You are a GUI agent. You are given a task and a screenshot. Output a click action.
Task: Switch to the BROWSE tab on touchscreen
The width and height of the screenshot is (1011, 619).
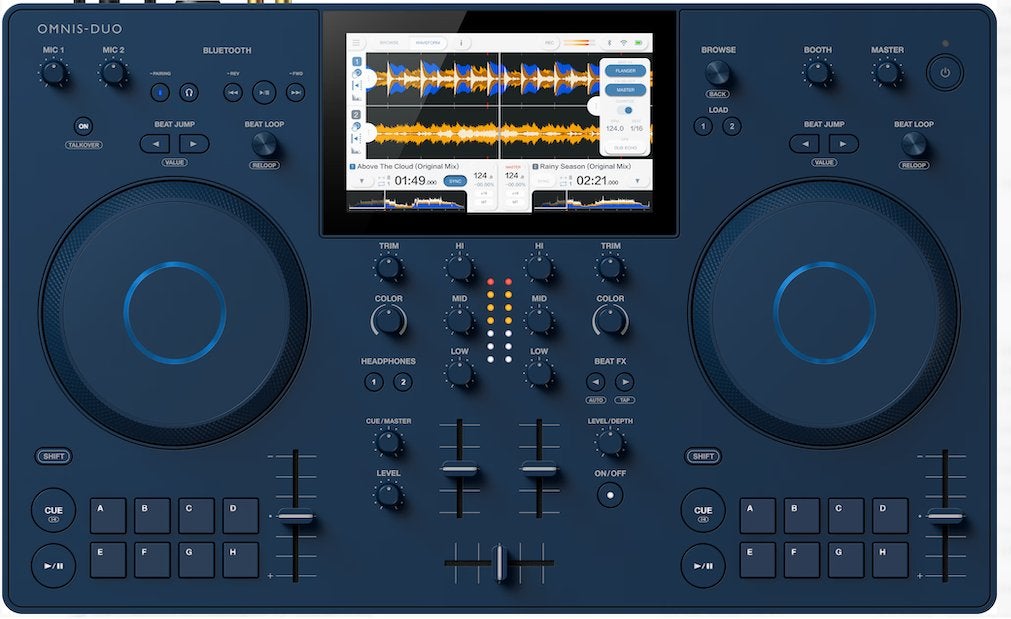[x=389, y=43]
